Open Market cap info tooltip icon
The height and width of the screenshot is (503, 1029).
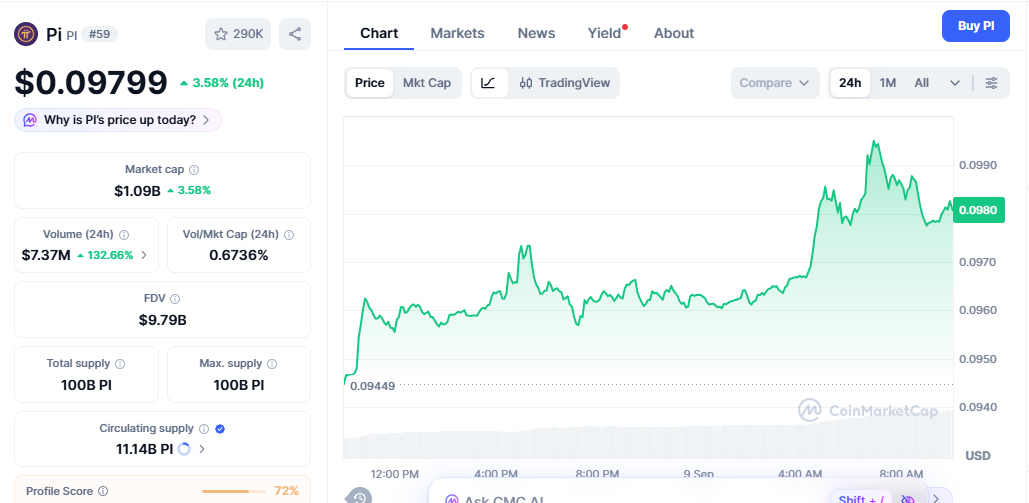tap(194, 169)
